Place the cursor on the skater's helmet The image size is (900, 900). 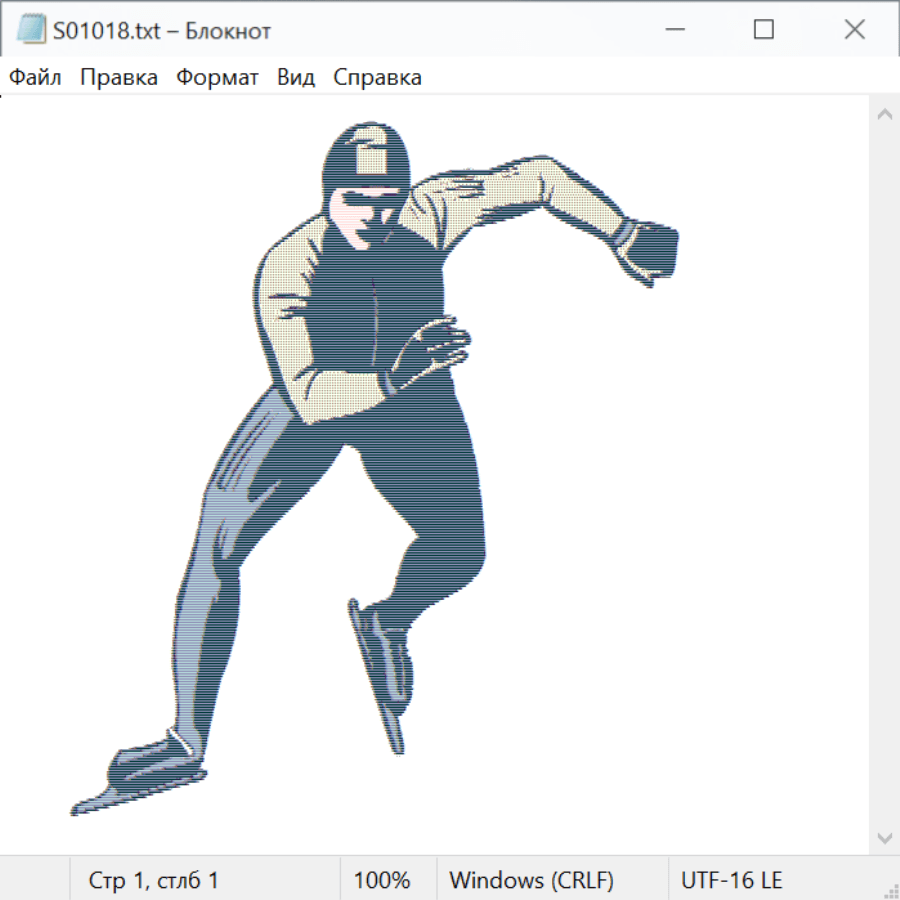[366, 158]
